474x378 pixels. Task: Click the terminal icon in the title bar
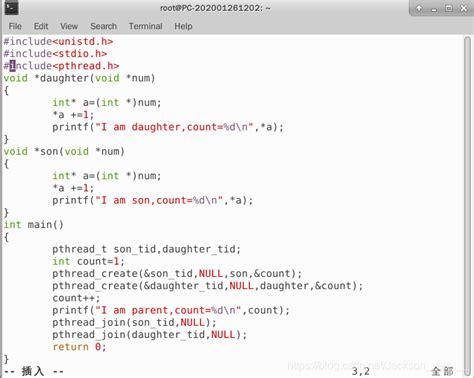pos(11,8)
